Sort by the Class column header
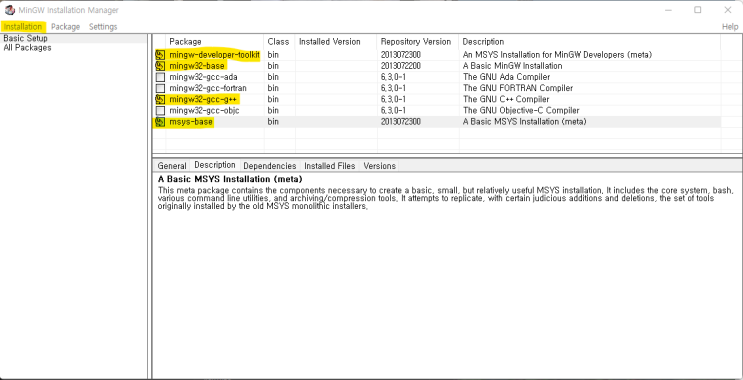The image size is (743, 380). [x=279, y=42]
